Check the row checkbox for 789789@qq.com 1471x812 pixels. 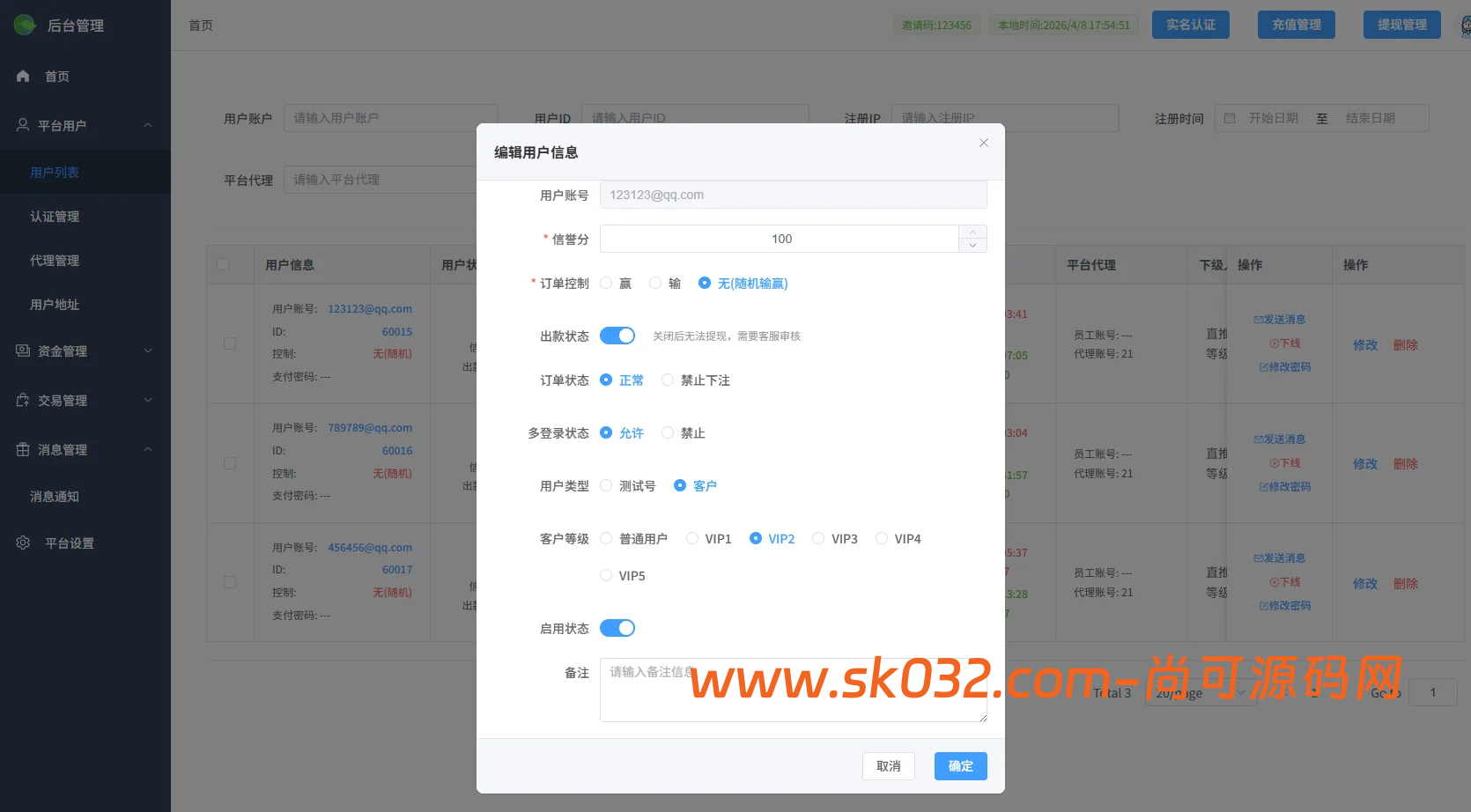click(x=230, y=463)
